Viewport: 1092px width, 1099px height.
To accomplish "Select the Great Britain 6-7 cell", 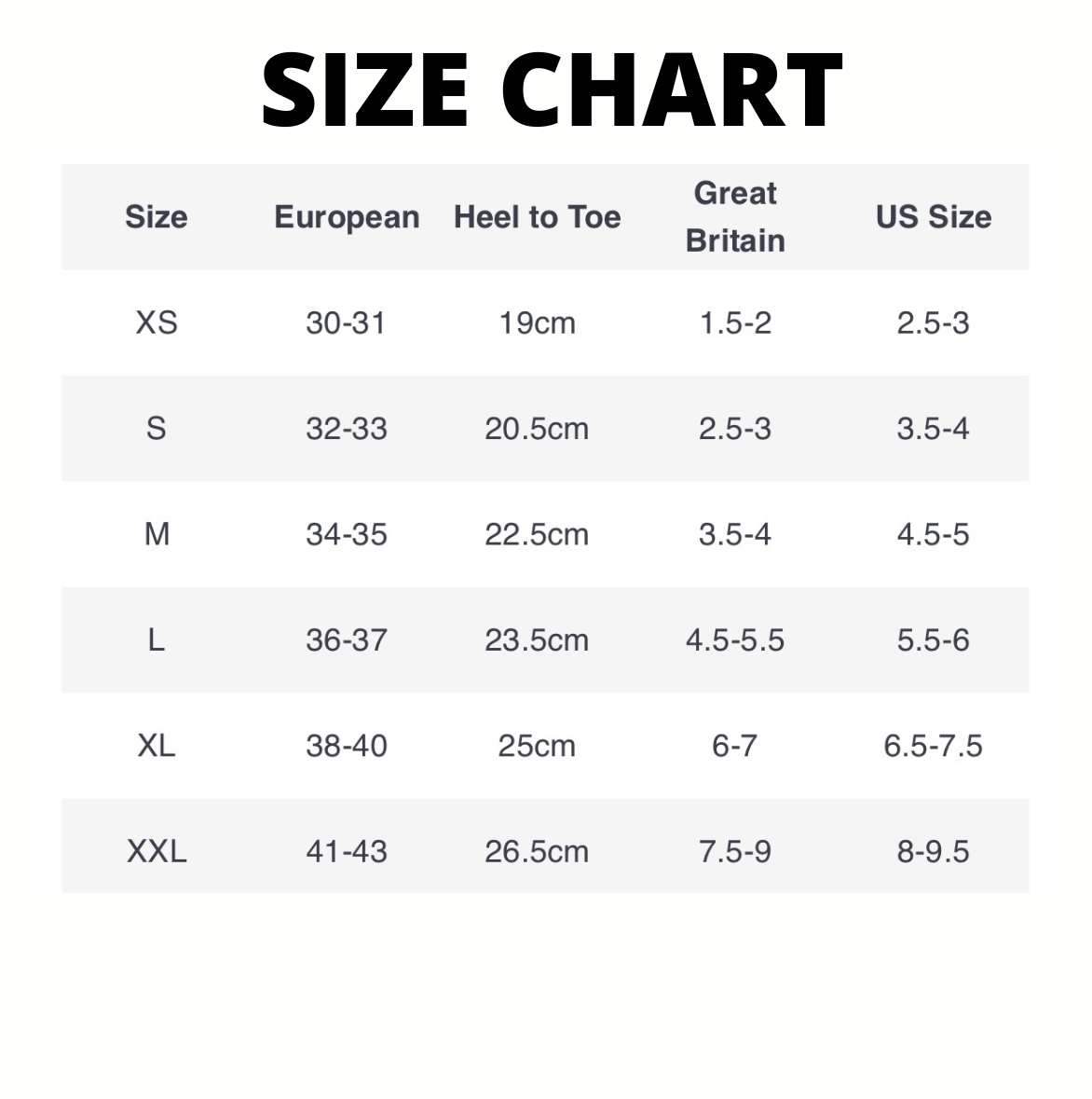I will coord(735,746).
